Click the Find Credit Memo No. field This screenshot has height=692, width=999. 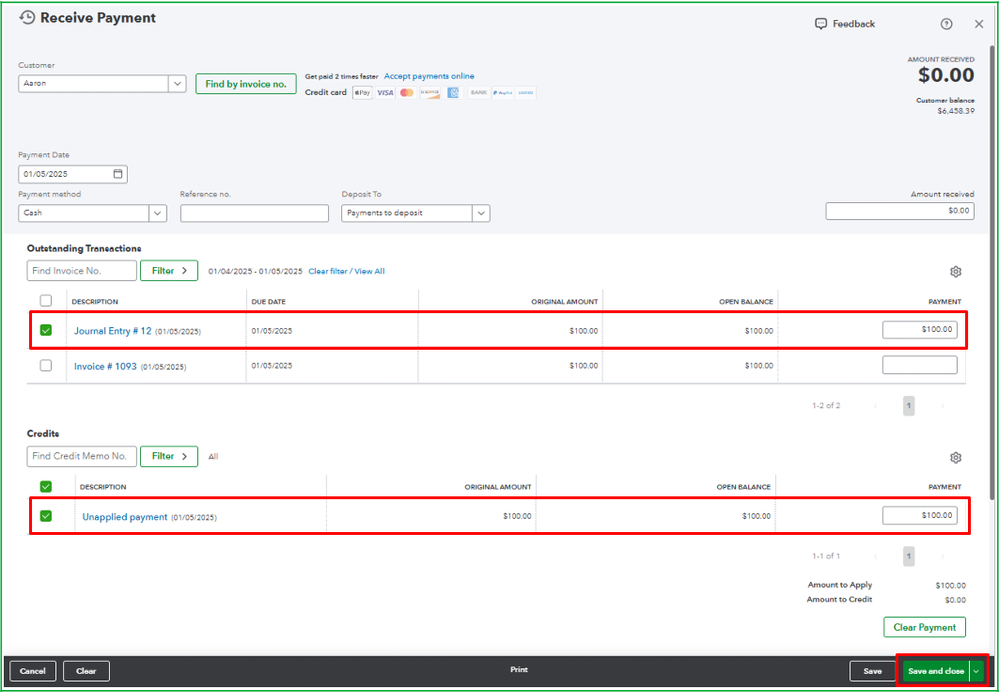pos(82,456)
